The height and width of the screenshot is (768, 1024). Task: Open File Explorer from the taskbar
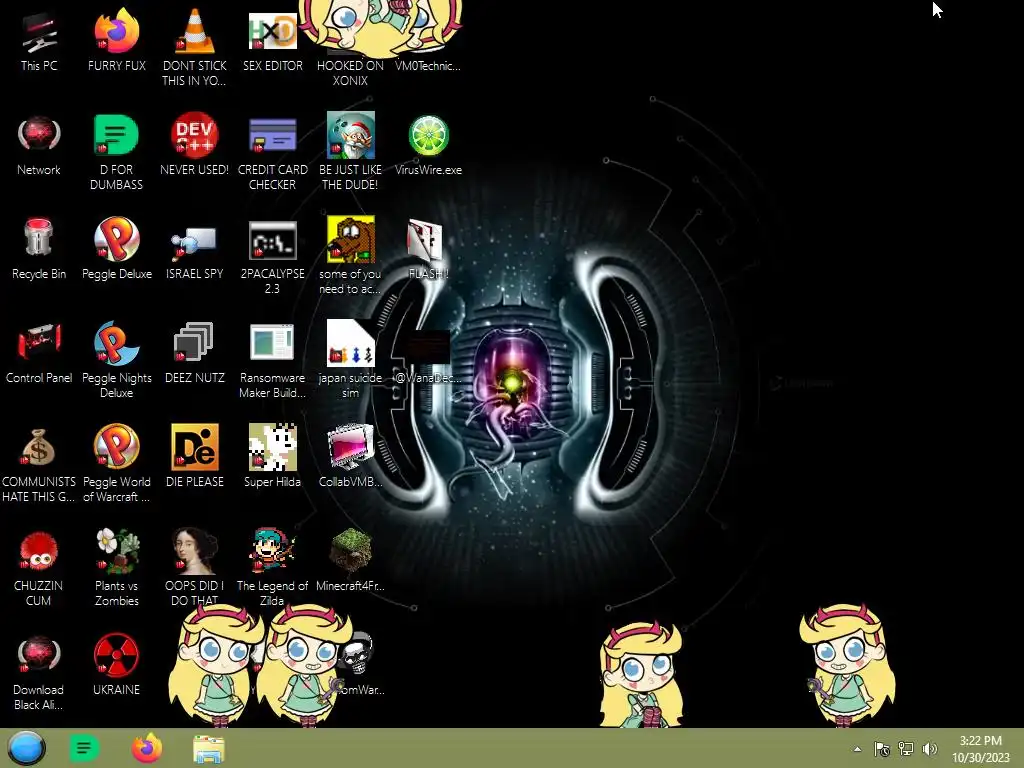point(209,749)
